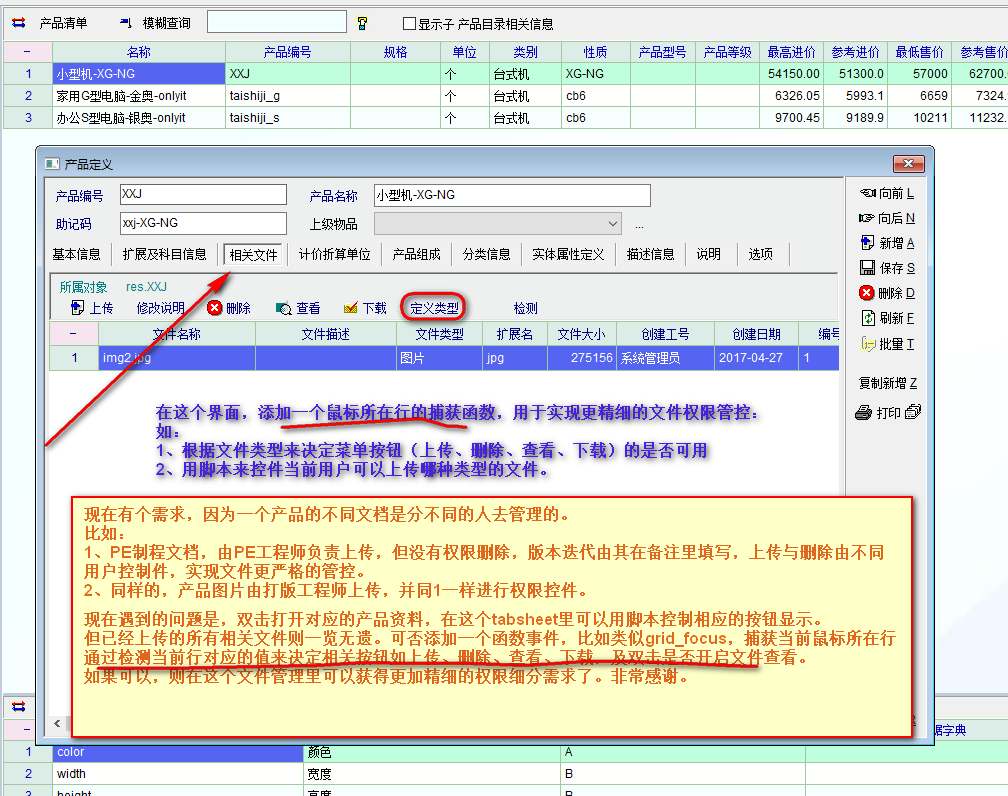Click the 保存 S save icon
This screenshot has height=796, width=1008.
(868, 268)
